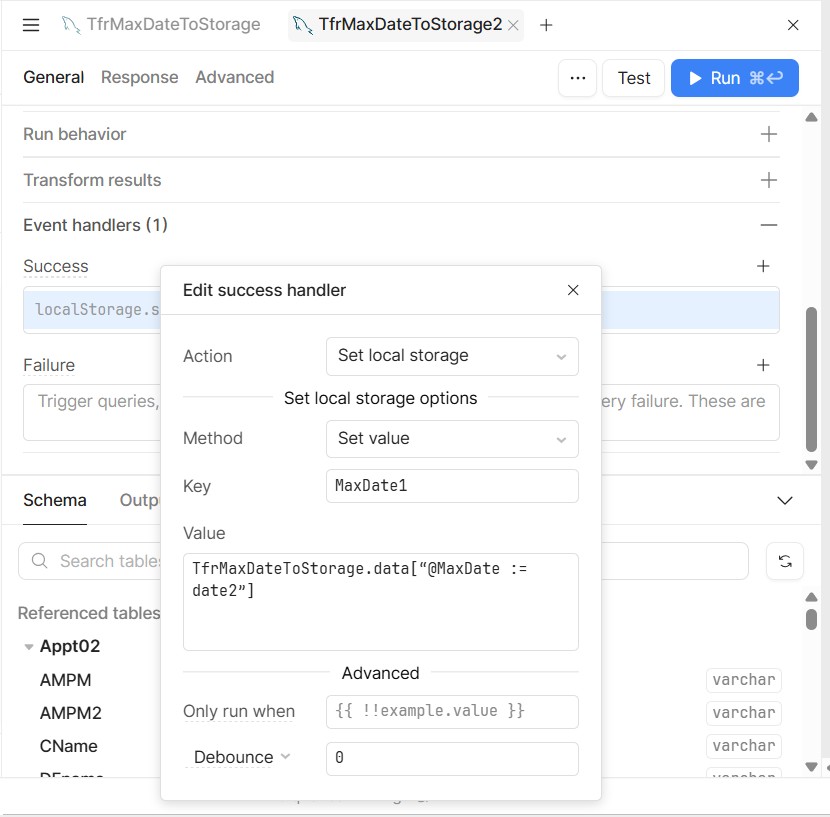Add a new Success event handler
The image size is (830, 817).
pyautogui.click(x=763, y=266)
